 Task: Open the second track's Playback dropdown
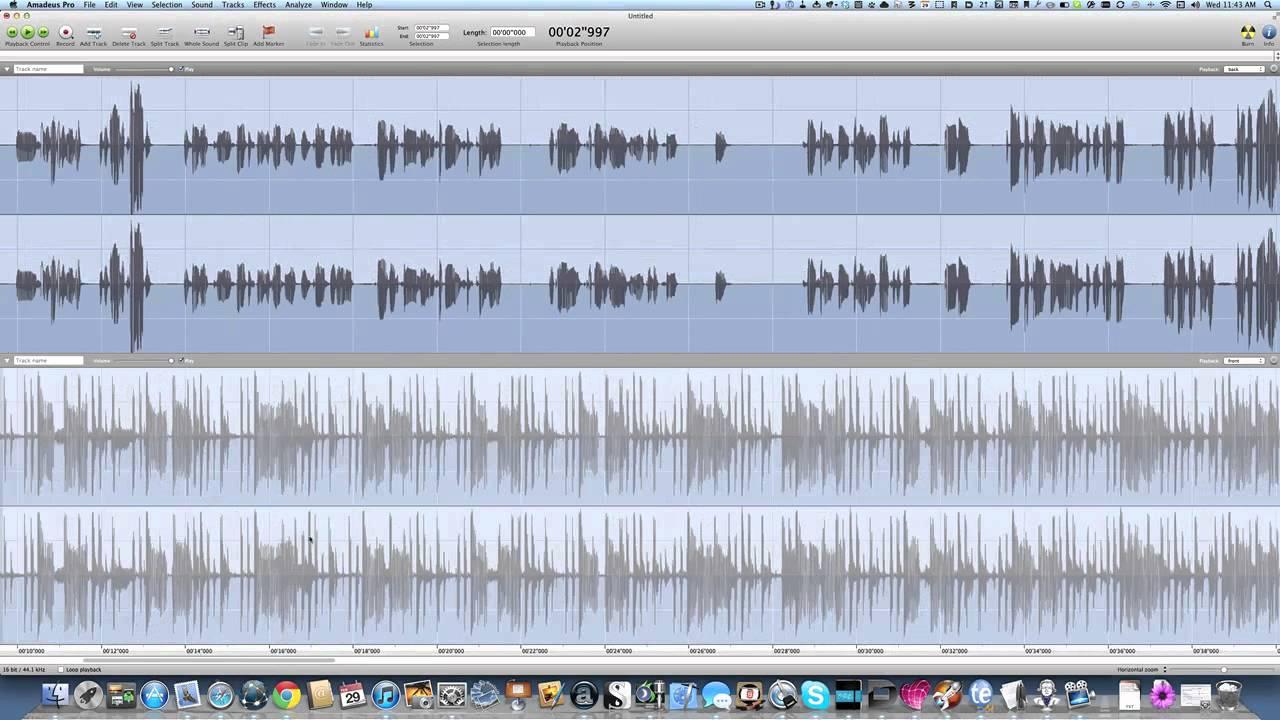point(1244,360)
